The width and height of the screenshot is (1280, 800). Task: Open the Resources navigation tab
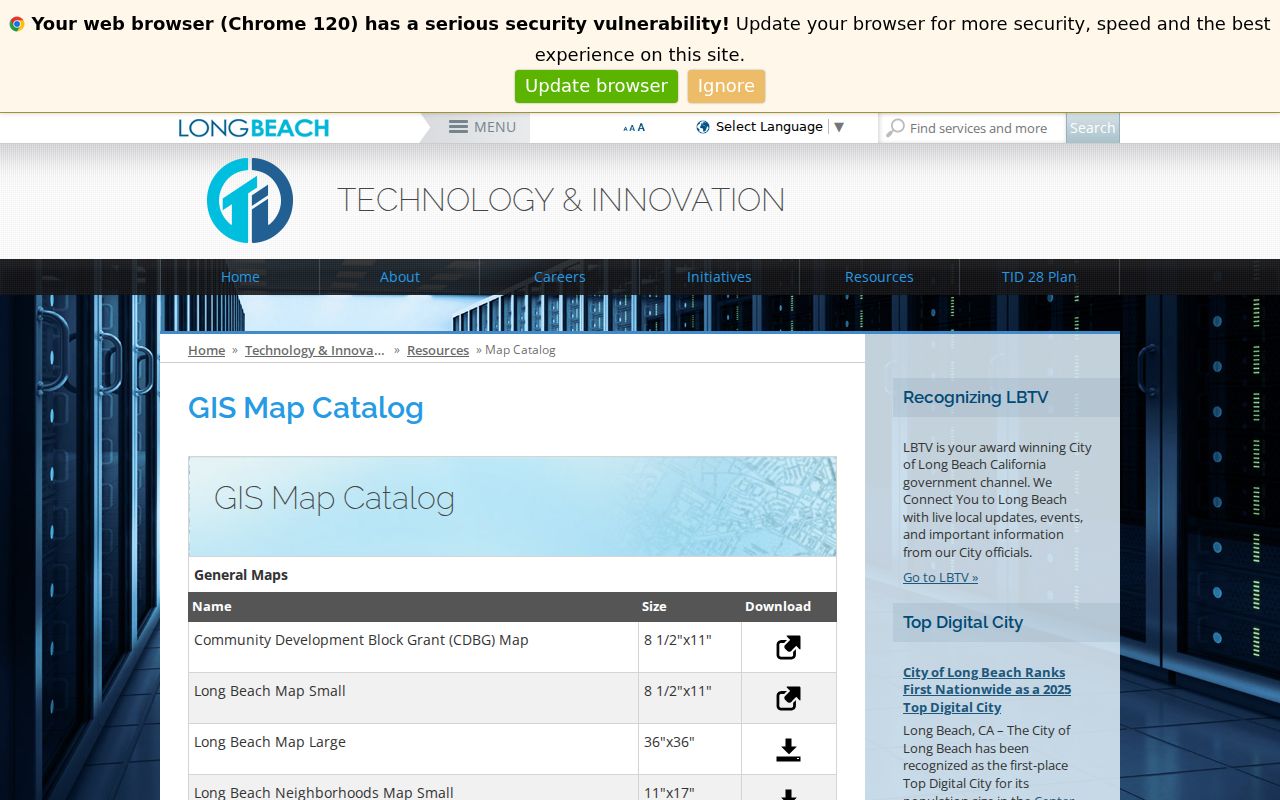click(x=879, y=277)
